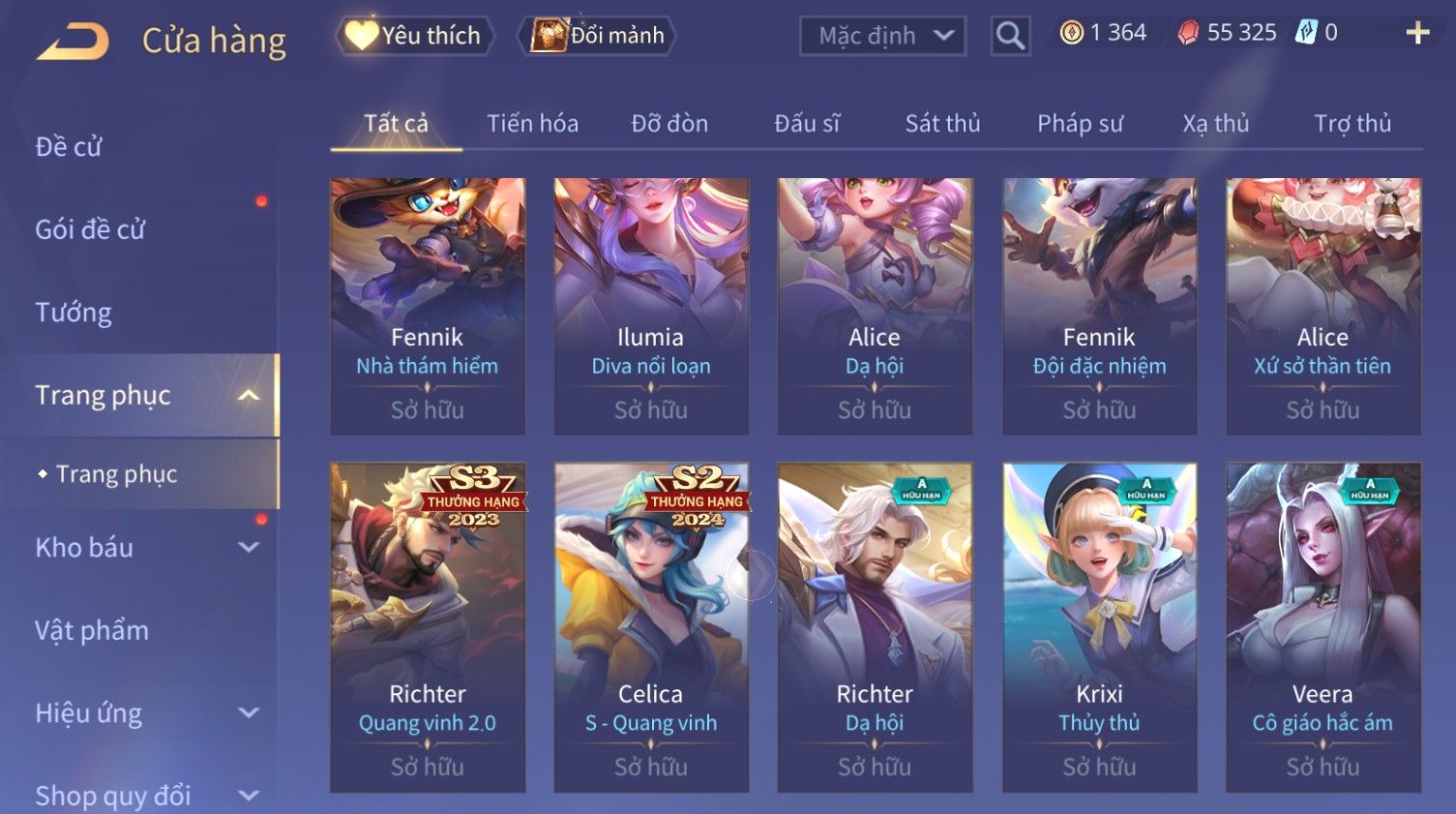Image resolution: width=1456 pixels, height=814 pixels.
Task: Switch to the Tiến hóa tab
Action: point(532,123)
